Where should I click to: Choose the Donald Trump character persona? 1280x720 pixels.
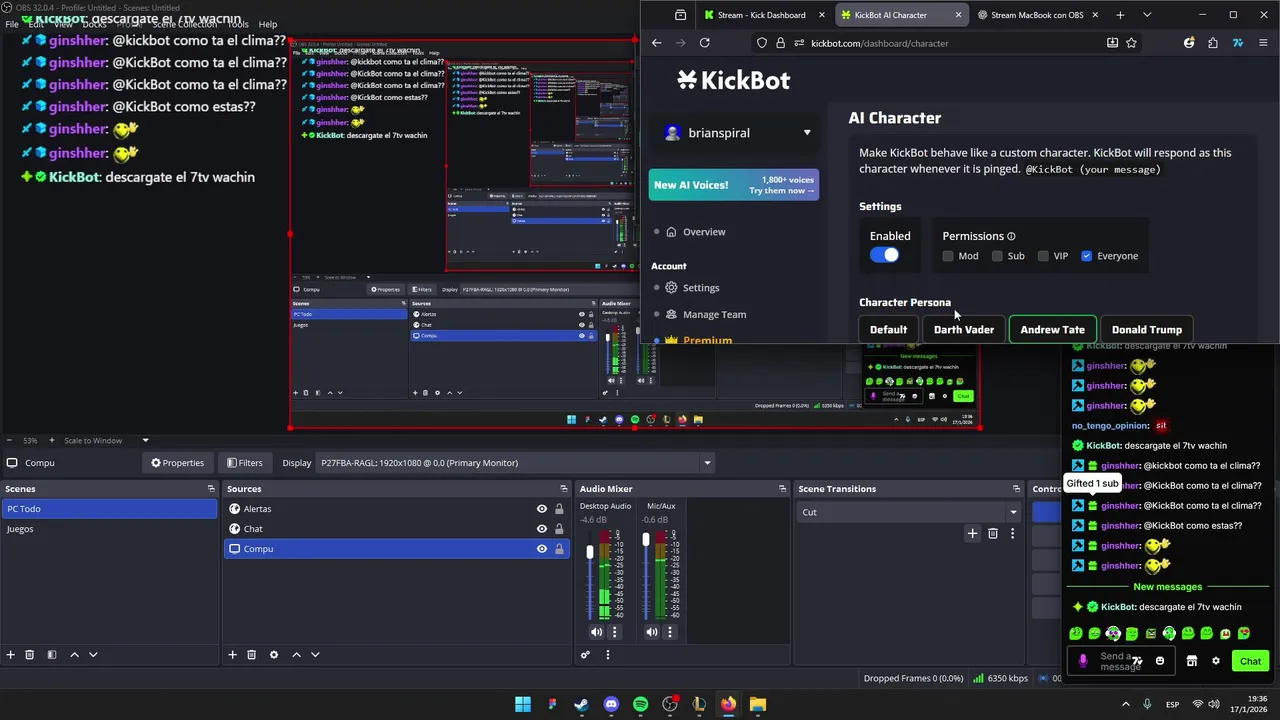pyautogui.click(x=1147, y=330)
